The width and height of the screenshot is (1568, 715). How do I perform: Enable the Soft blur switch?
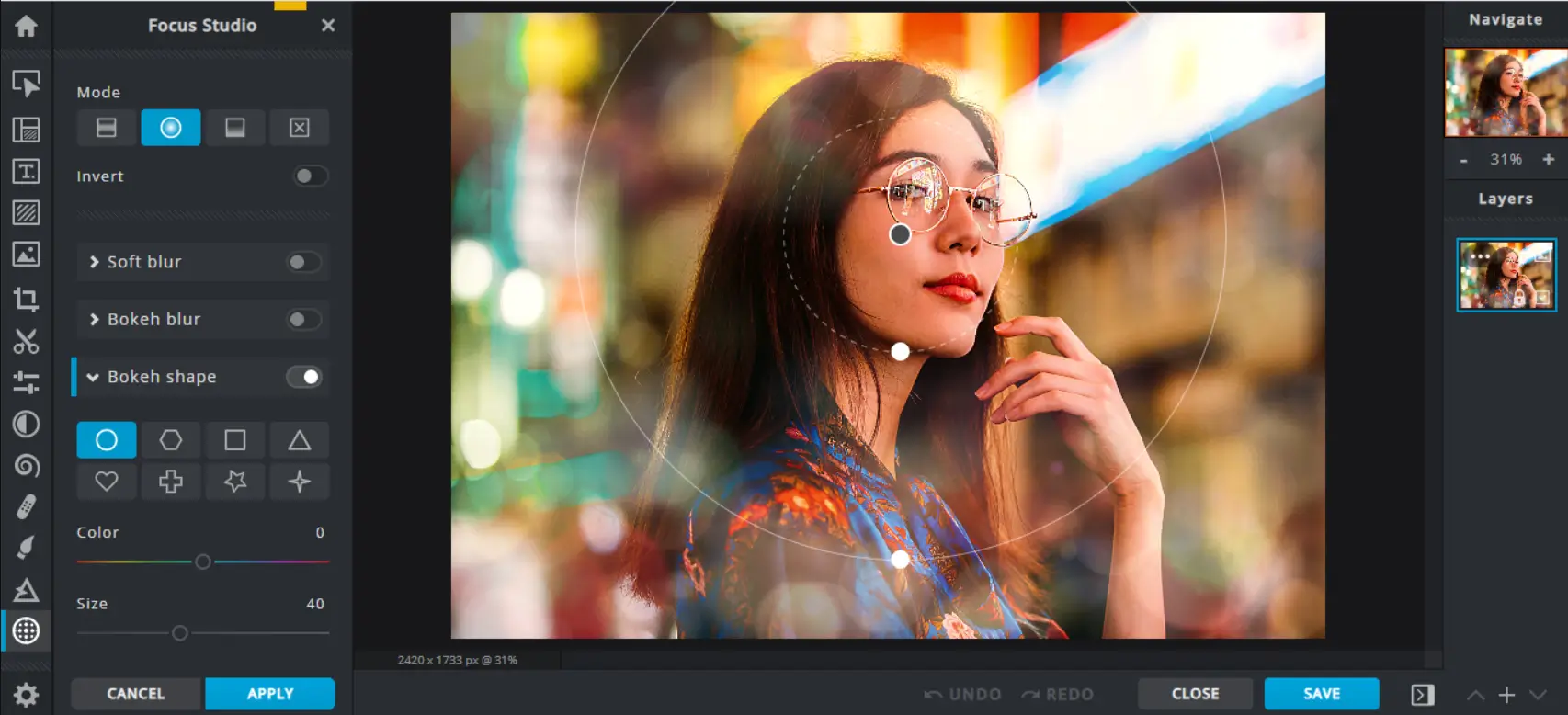304,262
